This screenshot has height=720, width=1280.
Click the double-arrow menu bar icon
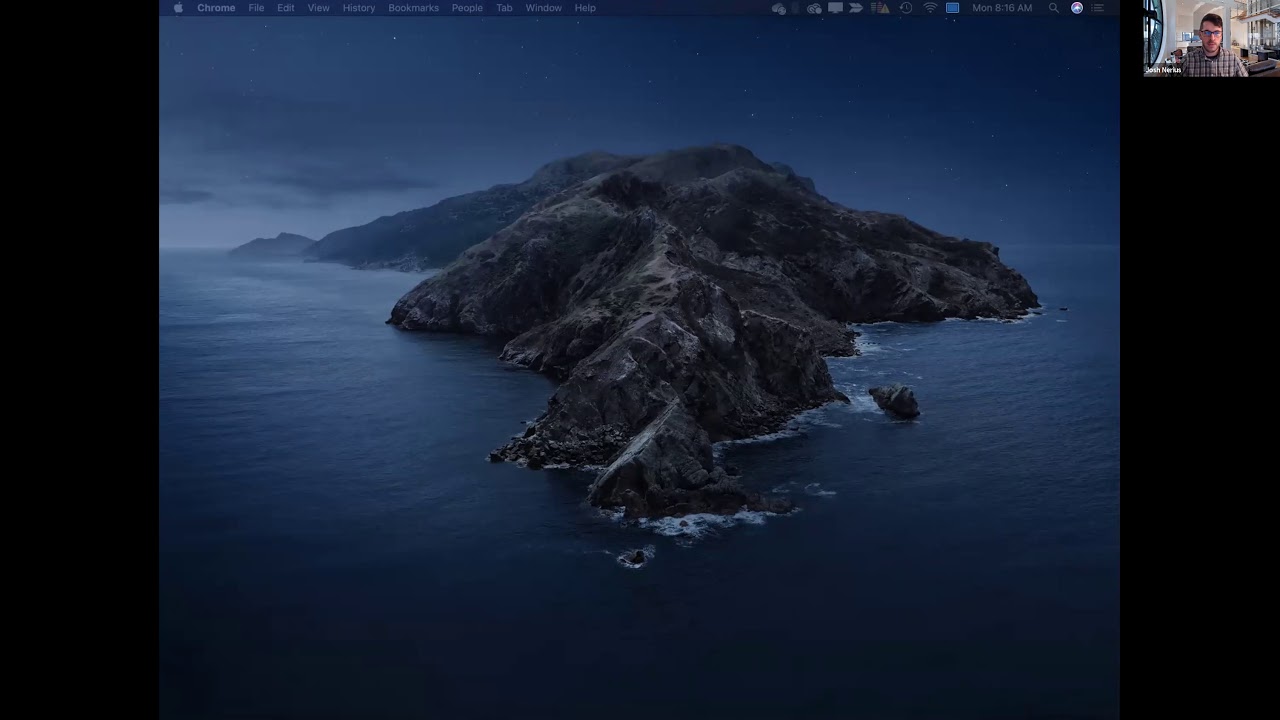(856, 8)
